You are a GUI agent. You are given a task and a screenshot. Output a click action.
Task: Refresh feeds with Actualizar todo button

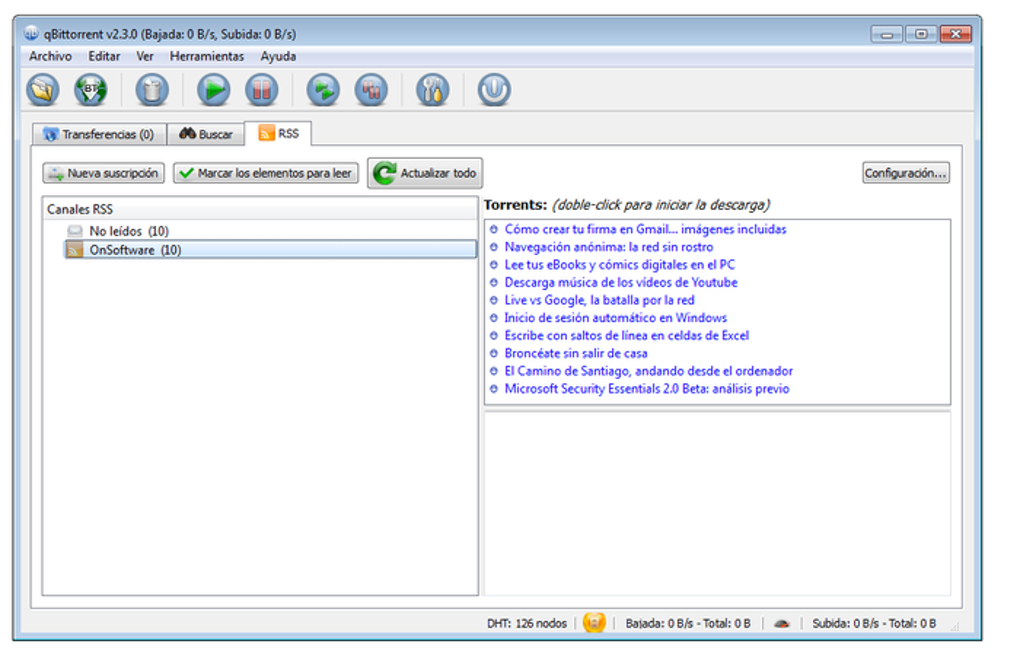[425, 173]
